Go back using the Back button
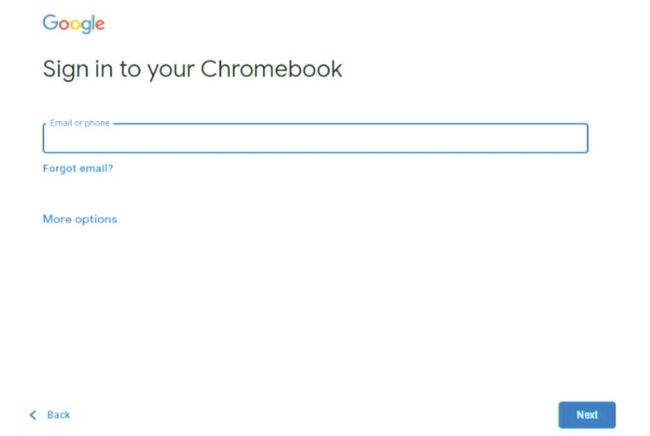Image resolution: width=650 pixels, height=436 pixels. tap(50, 415)
